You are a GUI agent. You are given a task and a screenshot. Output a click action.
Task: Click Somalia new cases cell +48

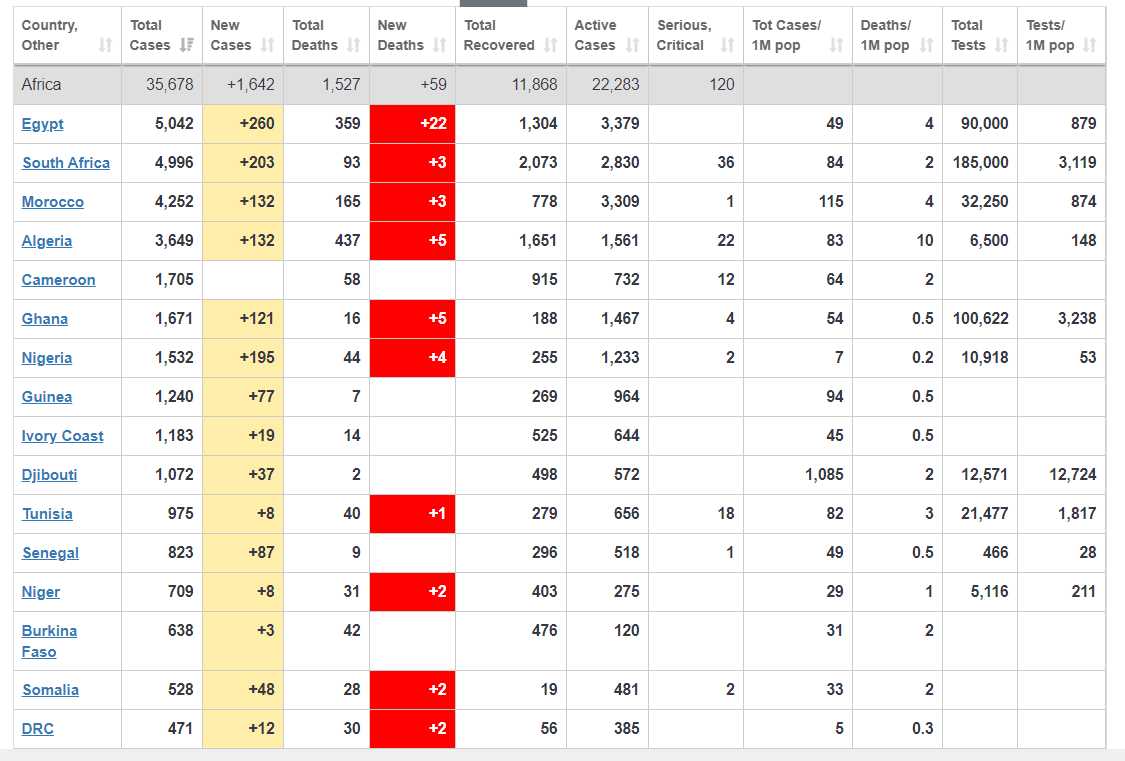click(243, 689)
